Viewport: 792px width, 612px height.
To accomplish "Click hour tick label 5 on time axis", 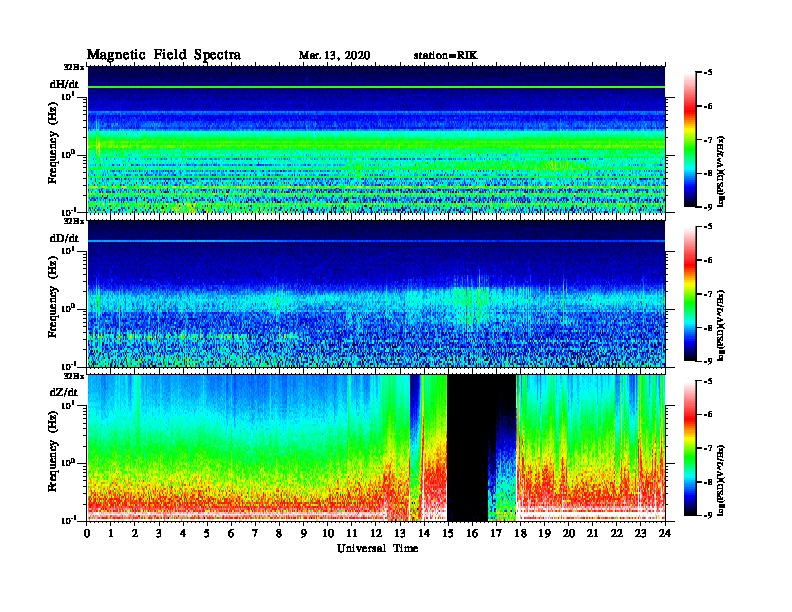I will 207,534.
